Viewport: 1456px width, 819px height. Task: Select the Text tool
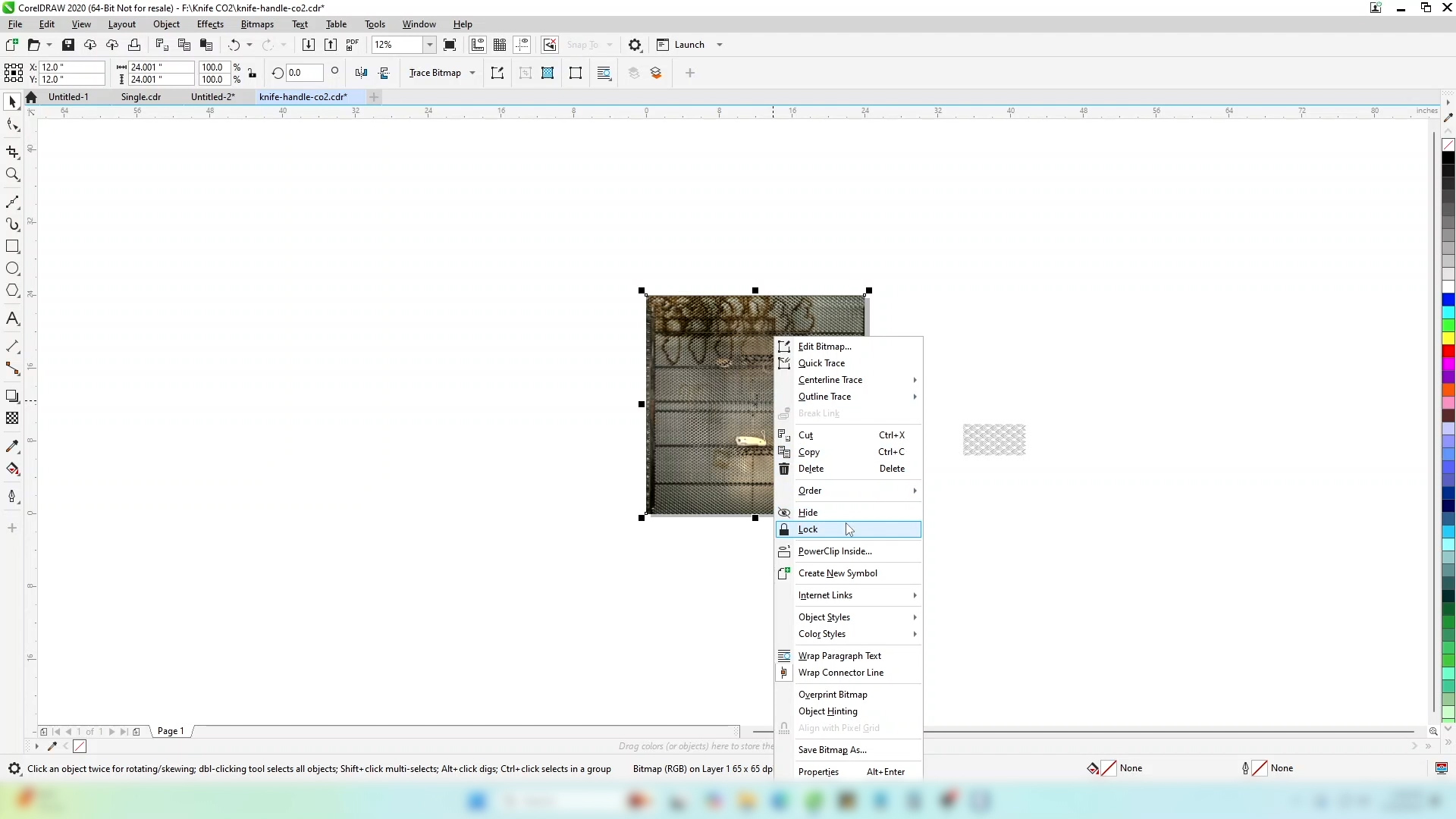click(x=12, y=318)
